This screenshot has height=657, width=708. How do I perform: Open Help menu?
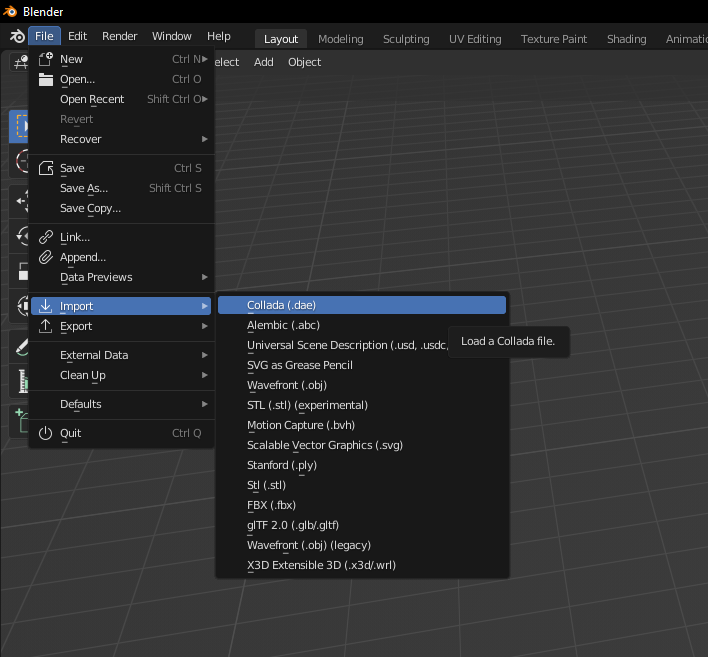coord(219,36)
